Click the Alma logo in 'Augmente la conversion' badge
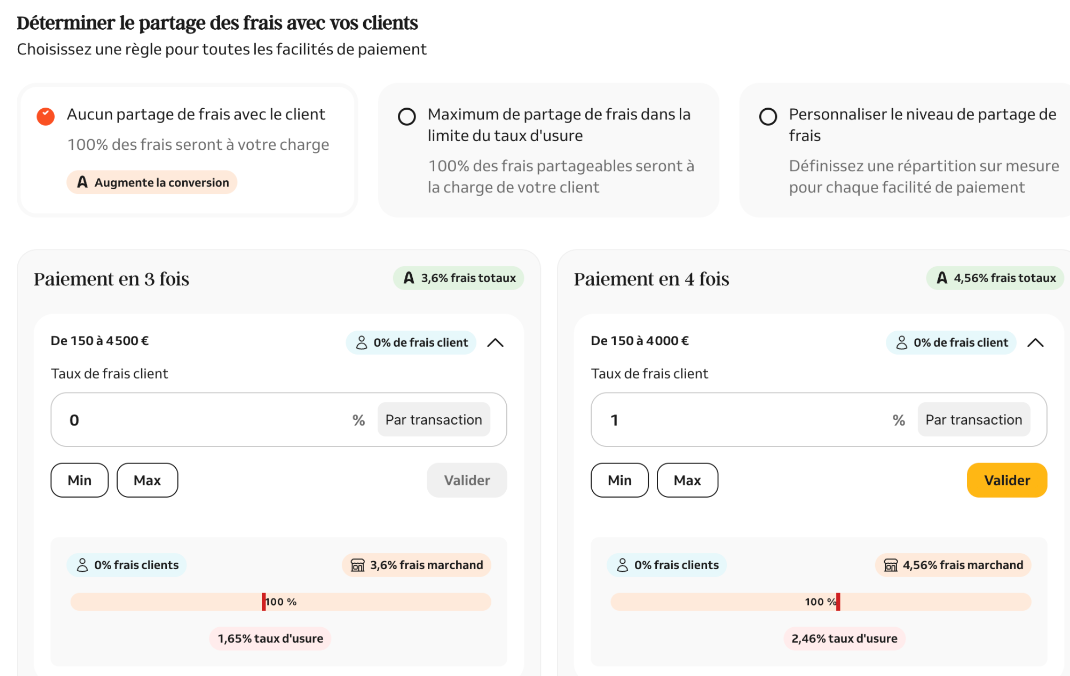The width and height of the screenshot is (1070, 676). [82, 183]
